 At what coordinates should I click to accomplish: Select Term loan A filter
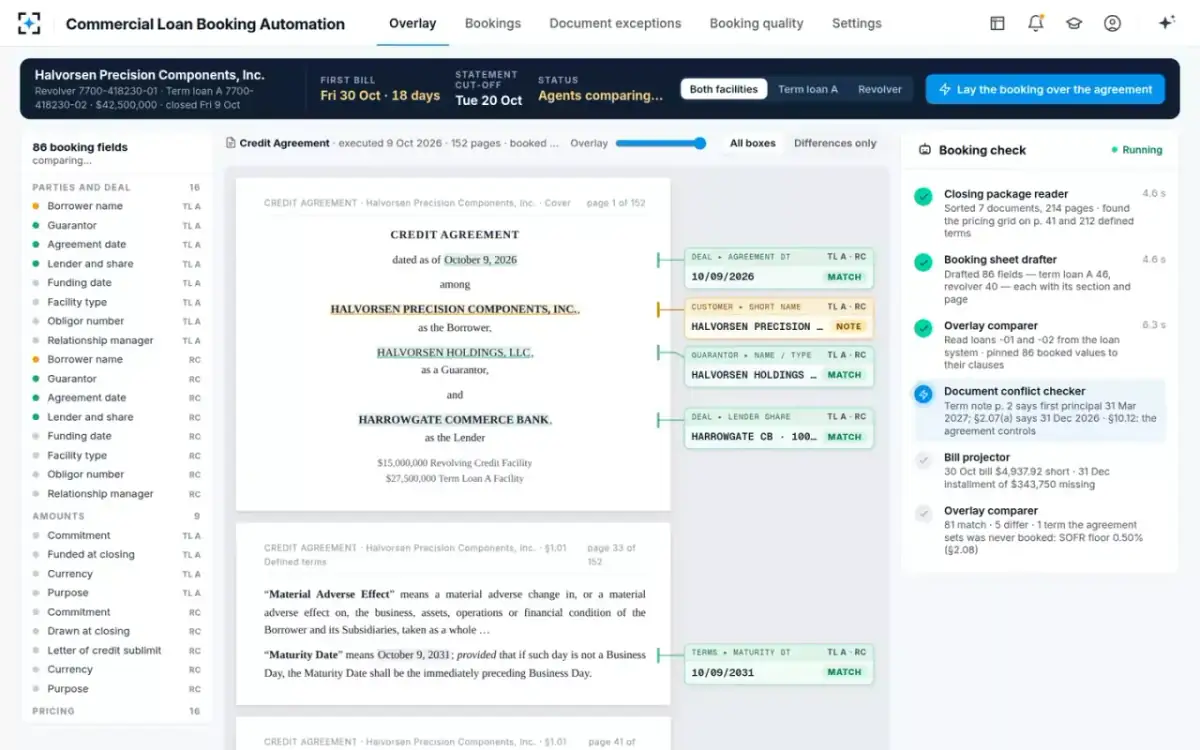pos(808,89)
